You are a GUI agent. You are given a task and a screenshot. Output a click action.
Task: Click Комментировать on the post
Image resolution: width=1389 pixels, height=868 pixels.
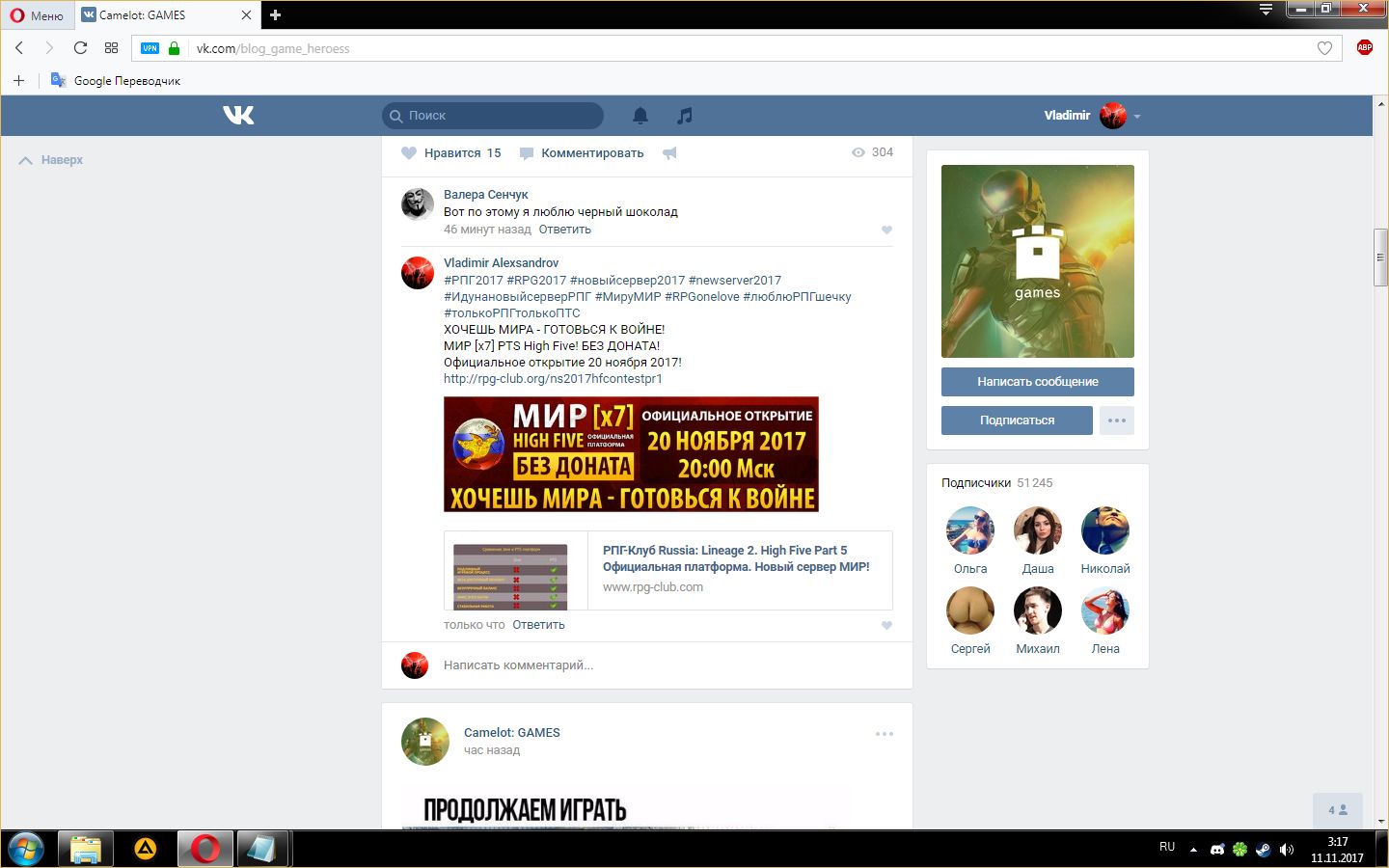click(582, 153)
